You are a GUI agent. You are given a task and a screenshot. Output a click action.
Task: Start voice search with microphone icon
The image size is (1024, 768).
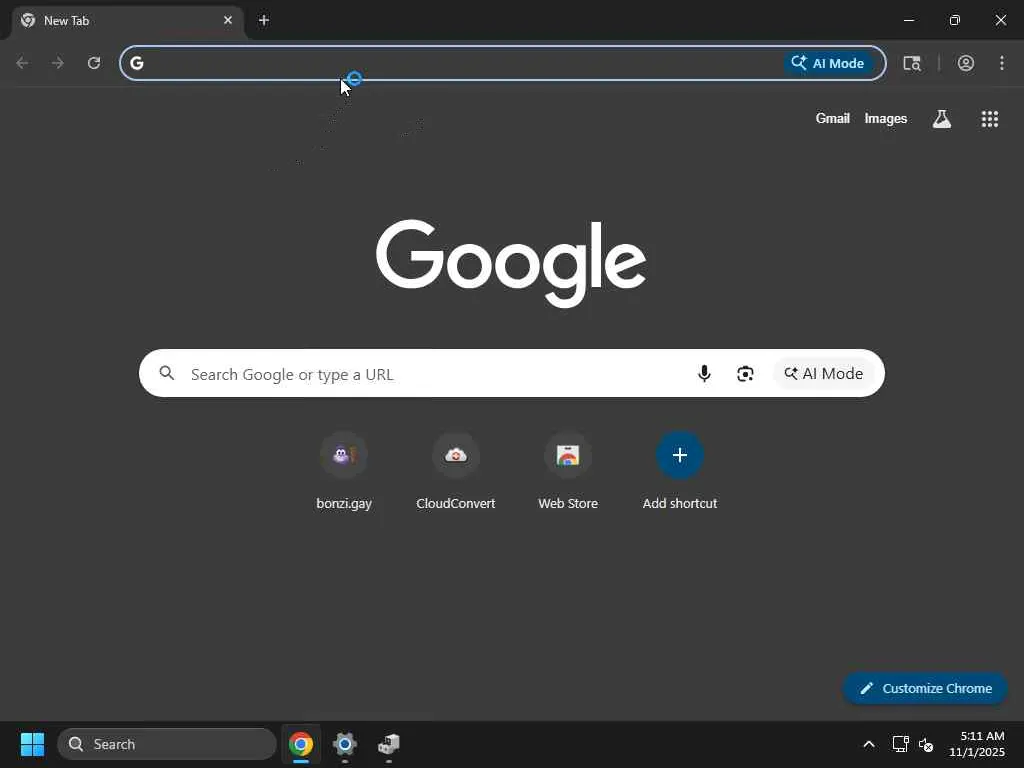click(704, 374)
